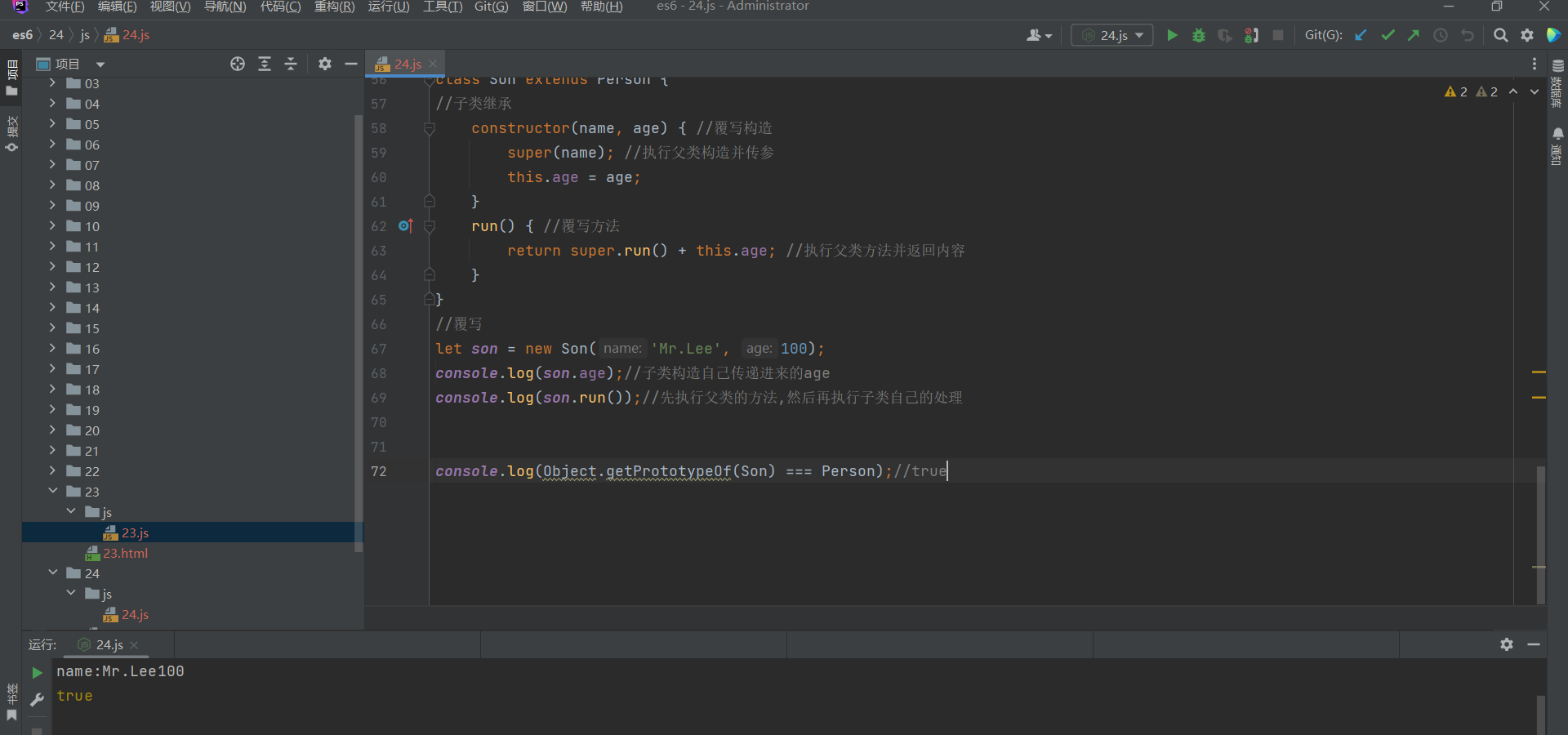
Task: Click the override gutter marker on line 62
Action: [x=405, y=225]
